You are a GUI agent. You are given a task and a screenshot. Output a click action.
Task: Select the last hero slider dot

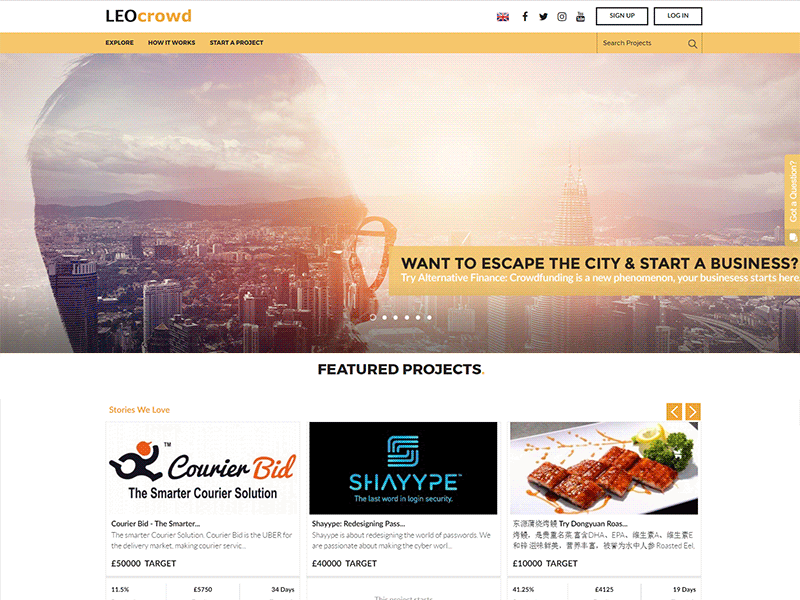click(429, 317)
